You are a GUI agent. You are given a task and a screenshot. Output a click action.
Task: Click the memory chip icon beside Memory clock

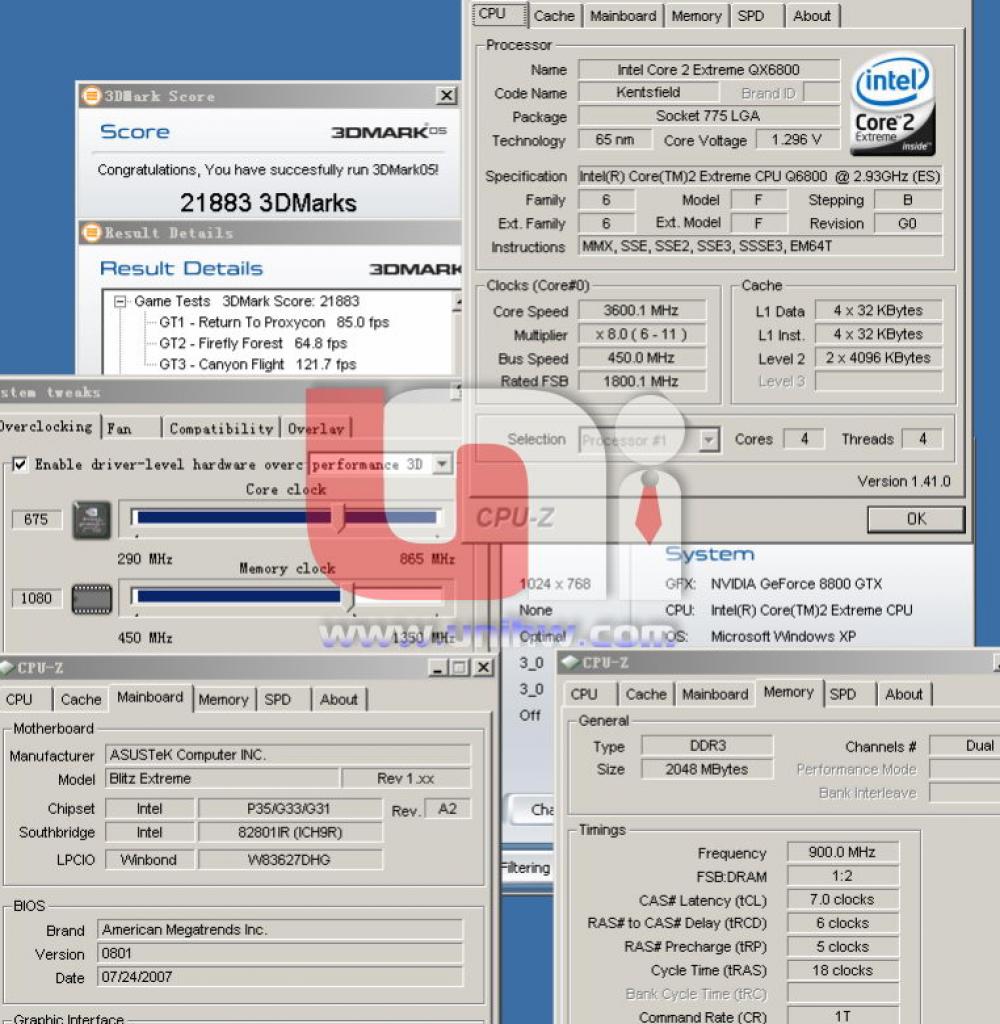[x=91, y=599]
